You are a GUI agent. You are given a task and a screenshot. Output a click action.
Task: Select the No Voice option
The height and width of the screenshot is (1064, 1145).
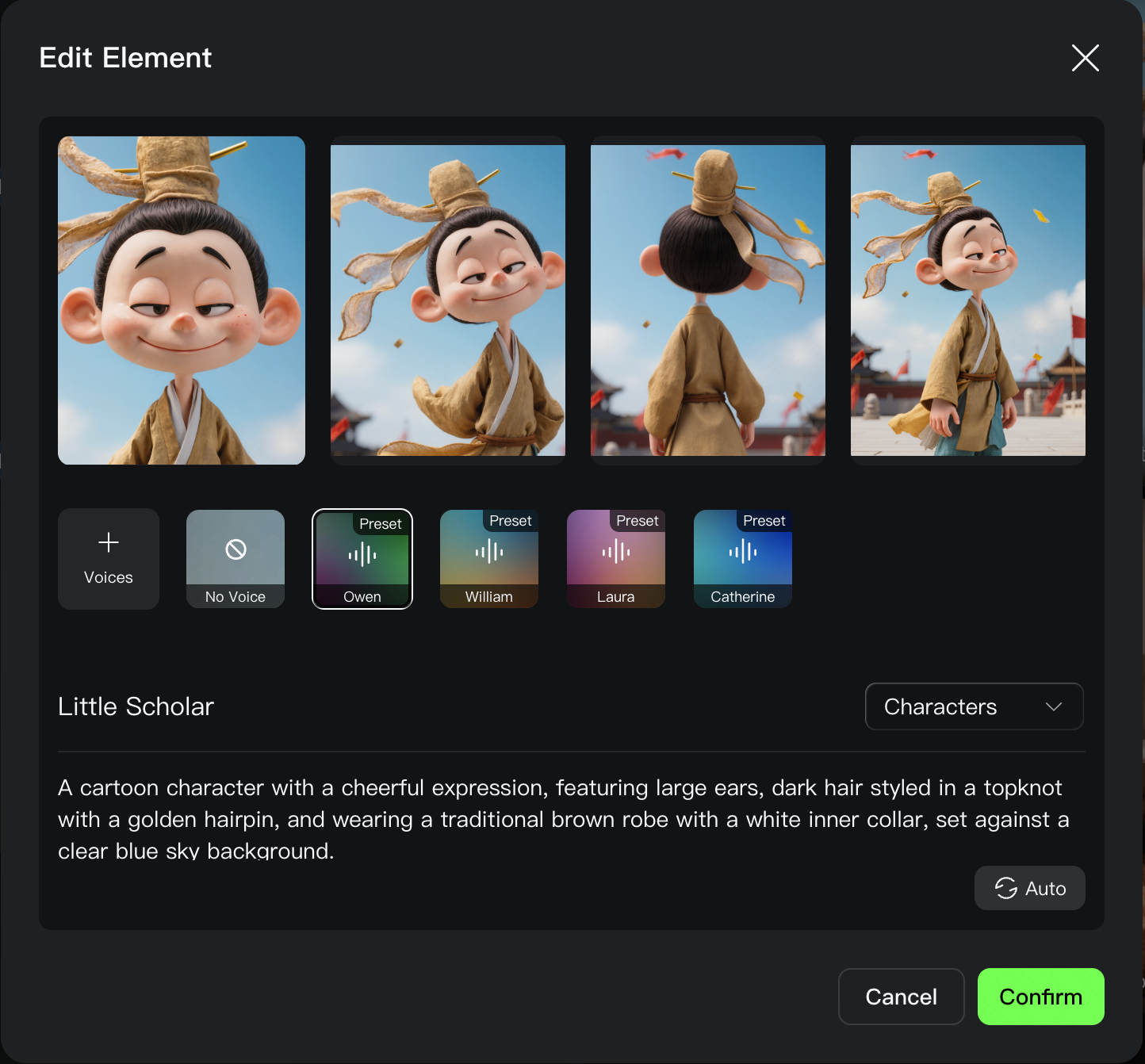pos(236,559)
